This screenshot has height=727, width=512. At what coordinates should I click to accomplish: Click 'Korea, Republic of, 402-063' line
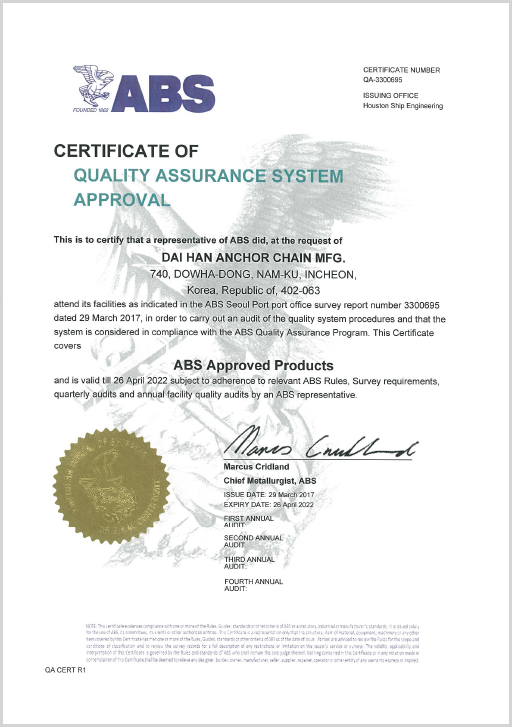(253, 291)
